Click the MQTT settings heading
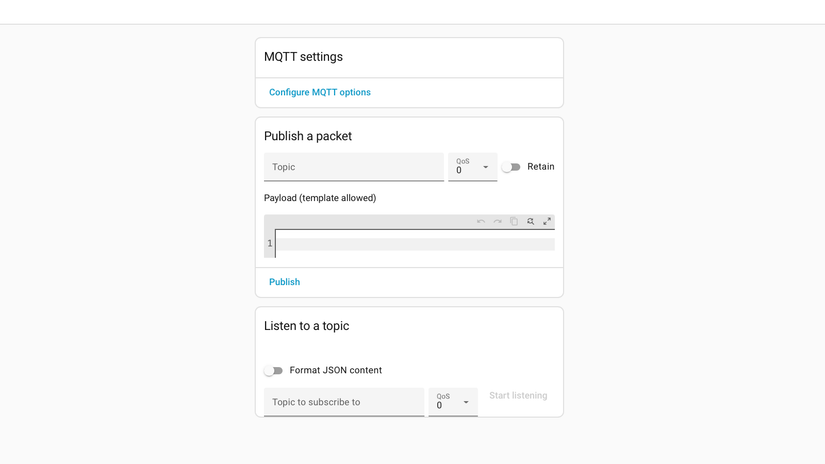The width and height of the screenshot is (825, 464). click(303, 58)
